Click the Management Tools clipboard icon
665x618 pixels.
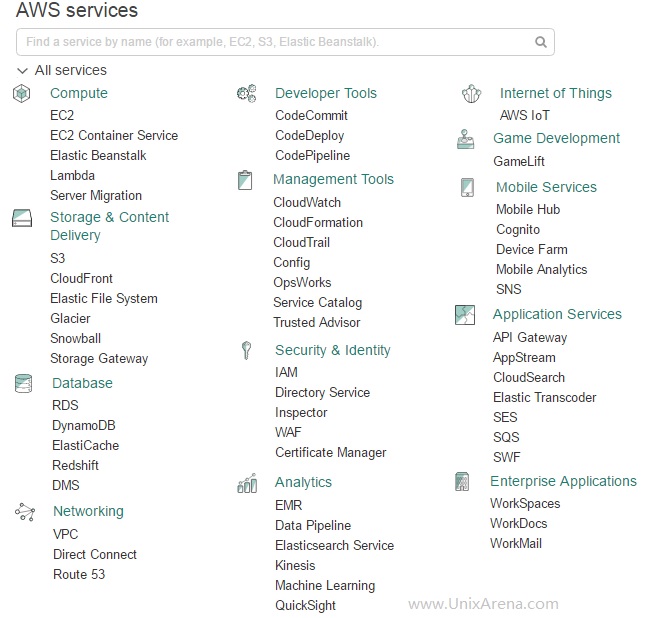245,180
